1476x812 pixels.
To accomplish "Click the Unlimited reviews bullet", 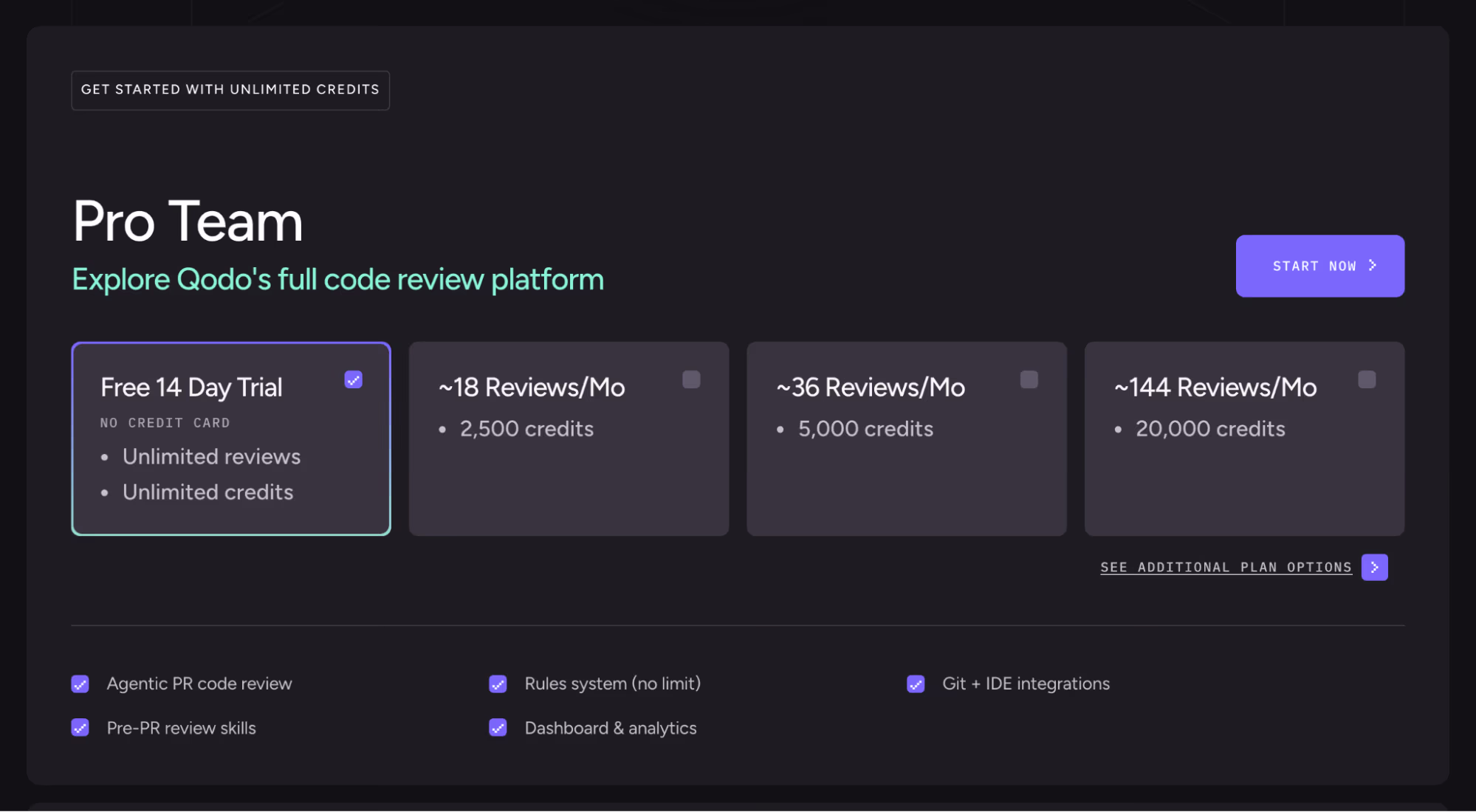I will click(x=211, y=457).
